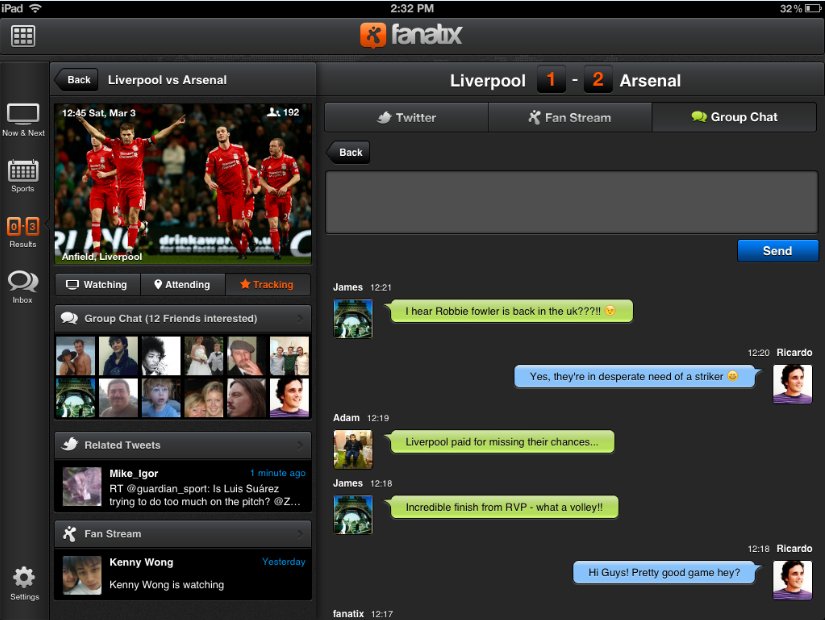Select the purple shirt man friend photo
825x620 pixels.
click(289, 398)
